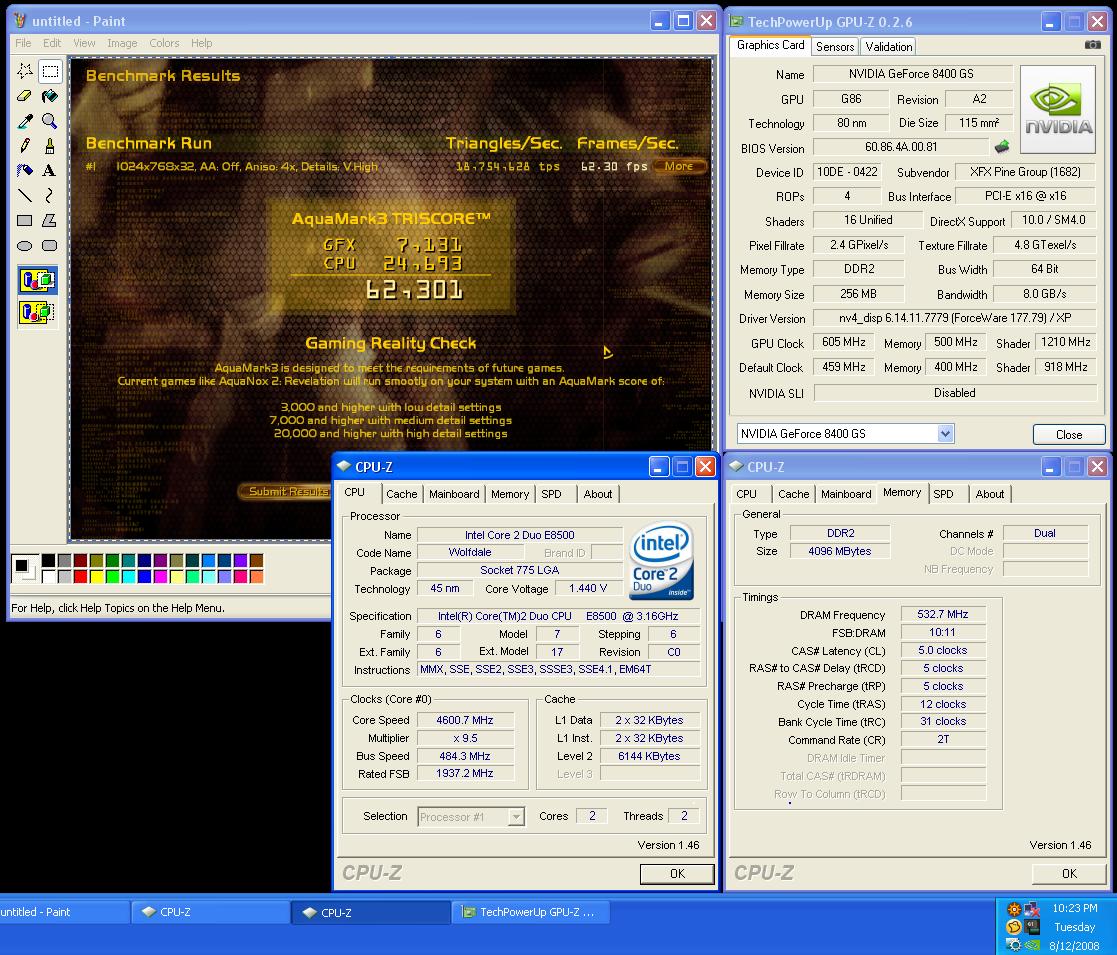
Task: Select the Brush tool in Paint
Action: pyautogui.click(x=50, y=146)
